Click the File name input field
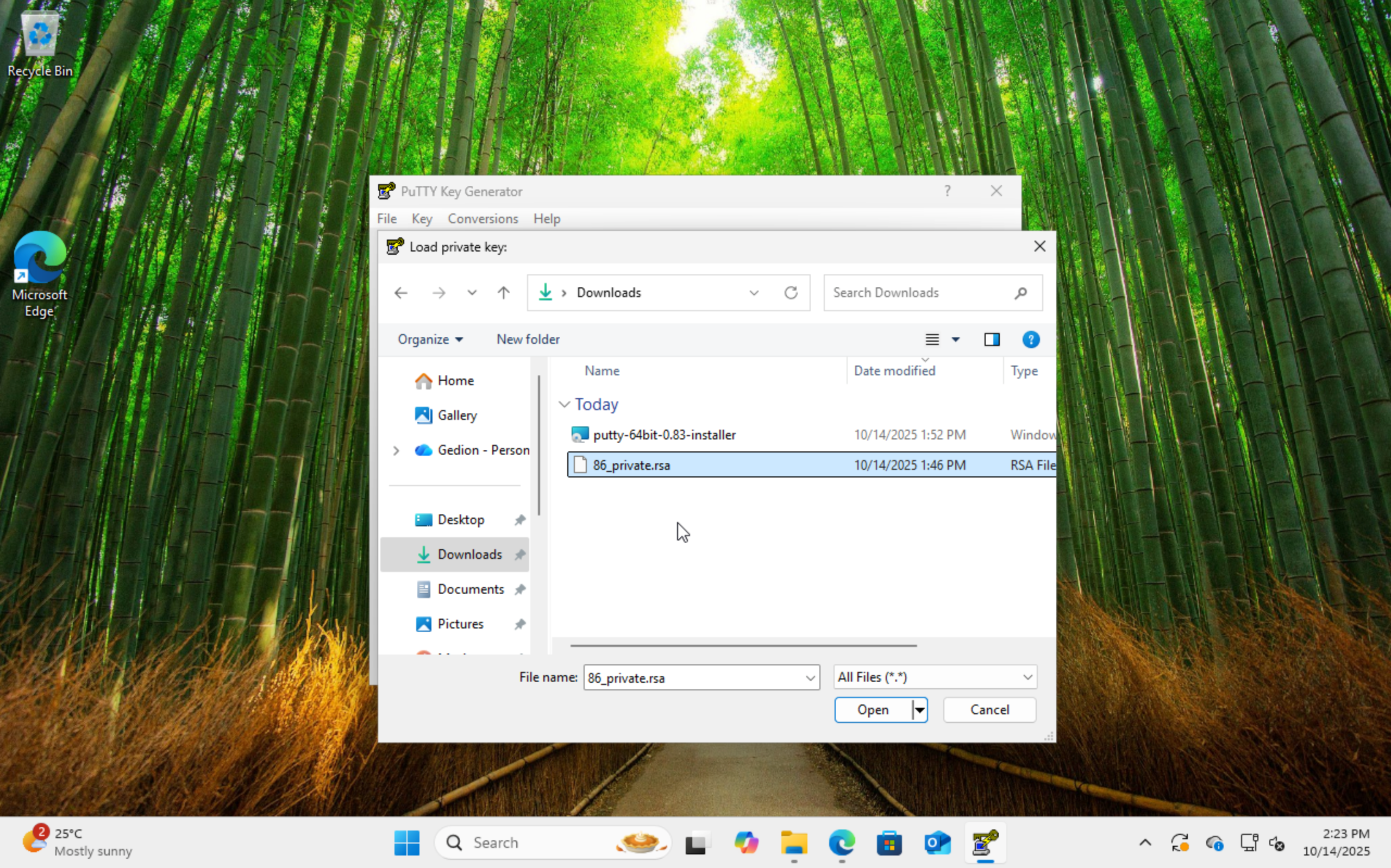The height and width of the screenshot is (868, 1391). [x=694, y=677]
